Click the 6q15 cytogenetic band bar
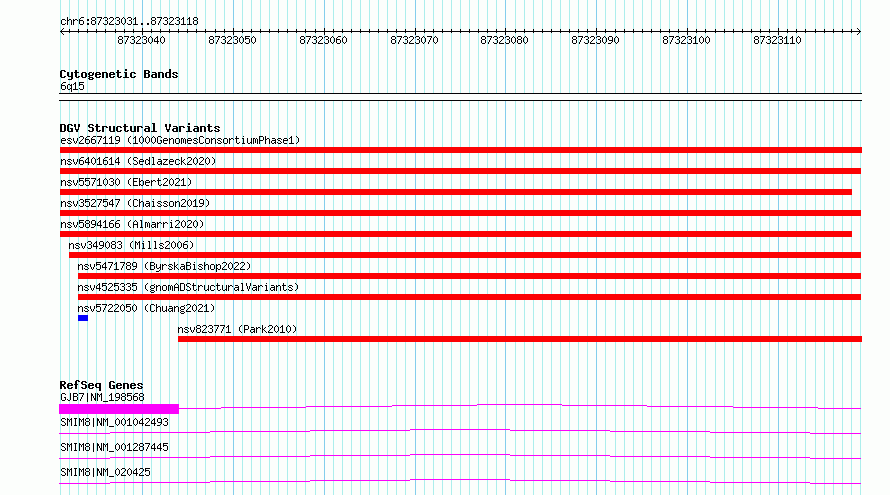 [460, 97]
